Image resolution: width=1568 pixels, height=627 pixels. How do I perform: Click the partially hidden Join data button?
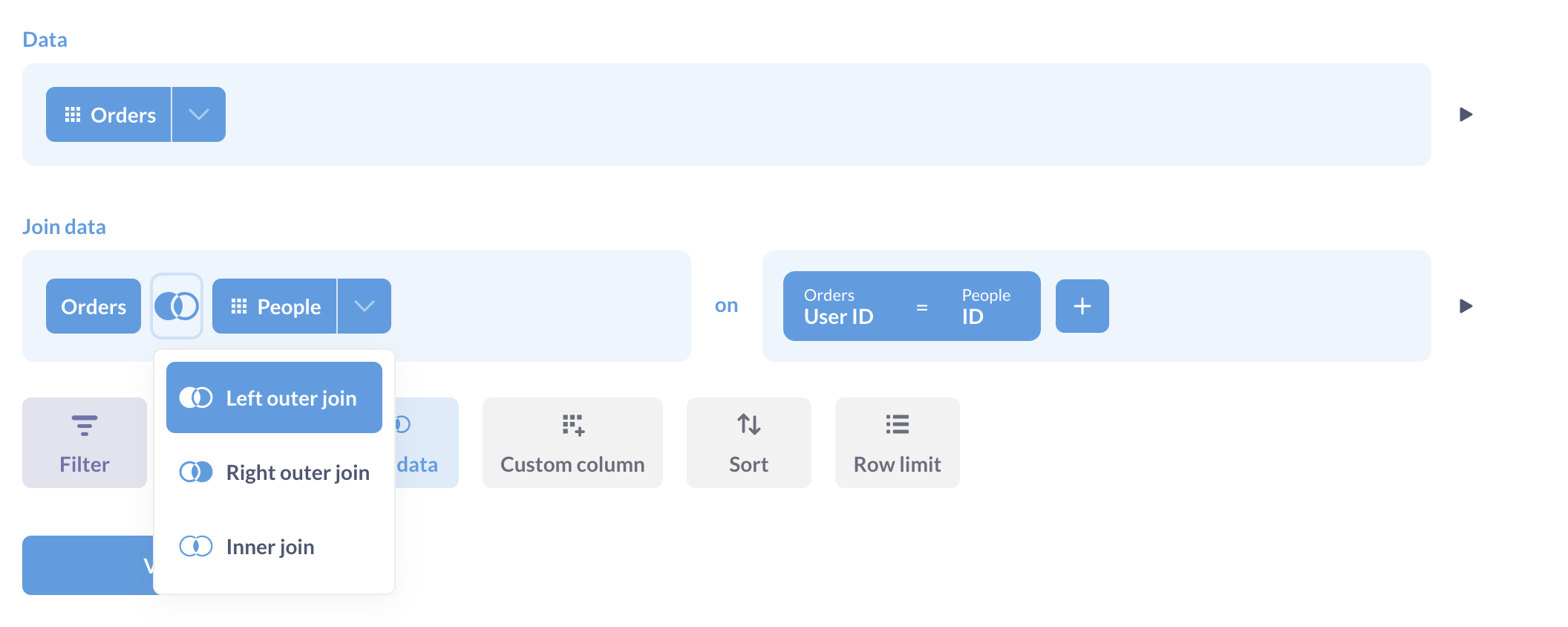point(426,443)
